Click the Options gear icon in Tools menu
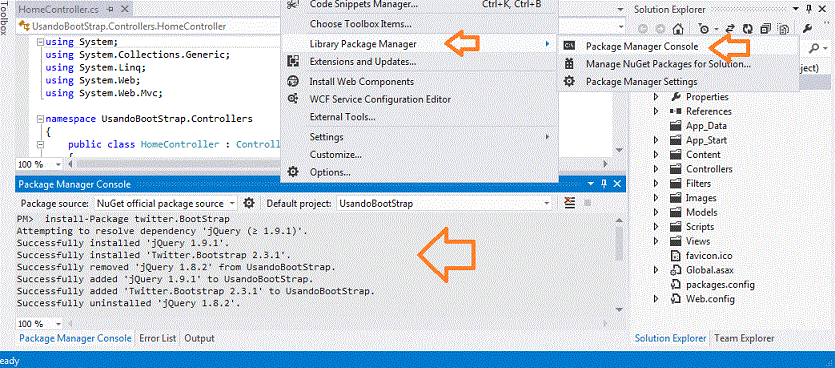 point(293,172)
